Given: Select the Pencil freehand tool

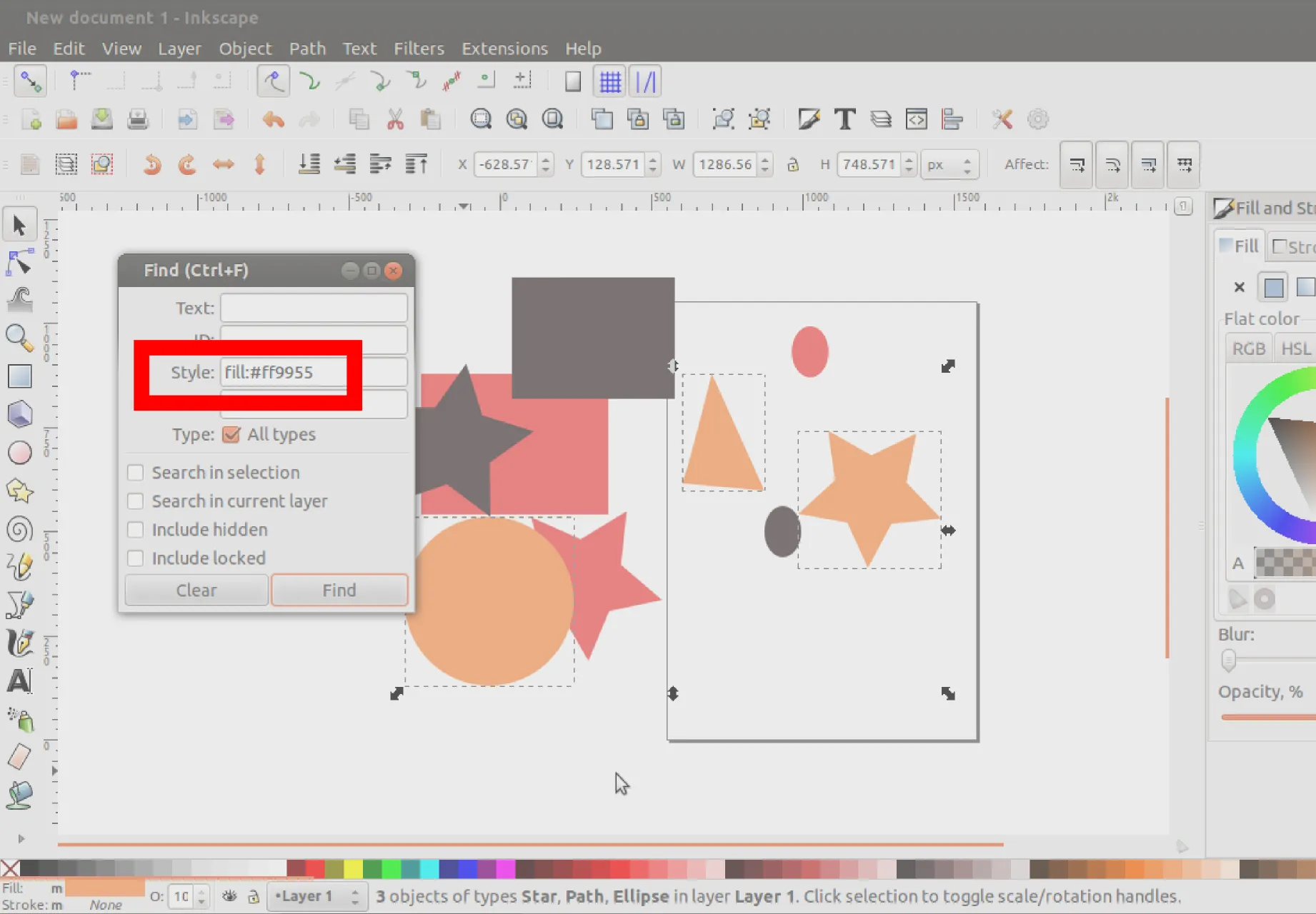Looking at the screenshot, I should tap(19, 567).
